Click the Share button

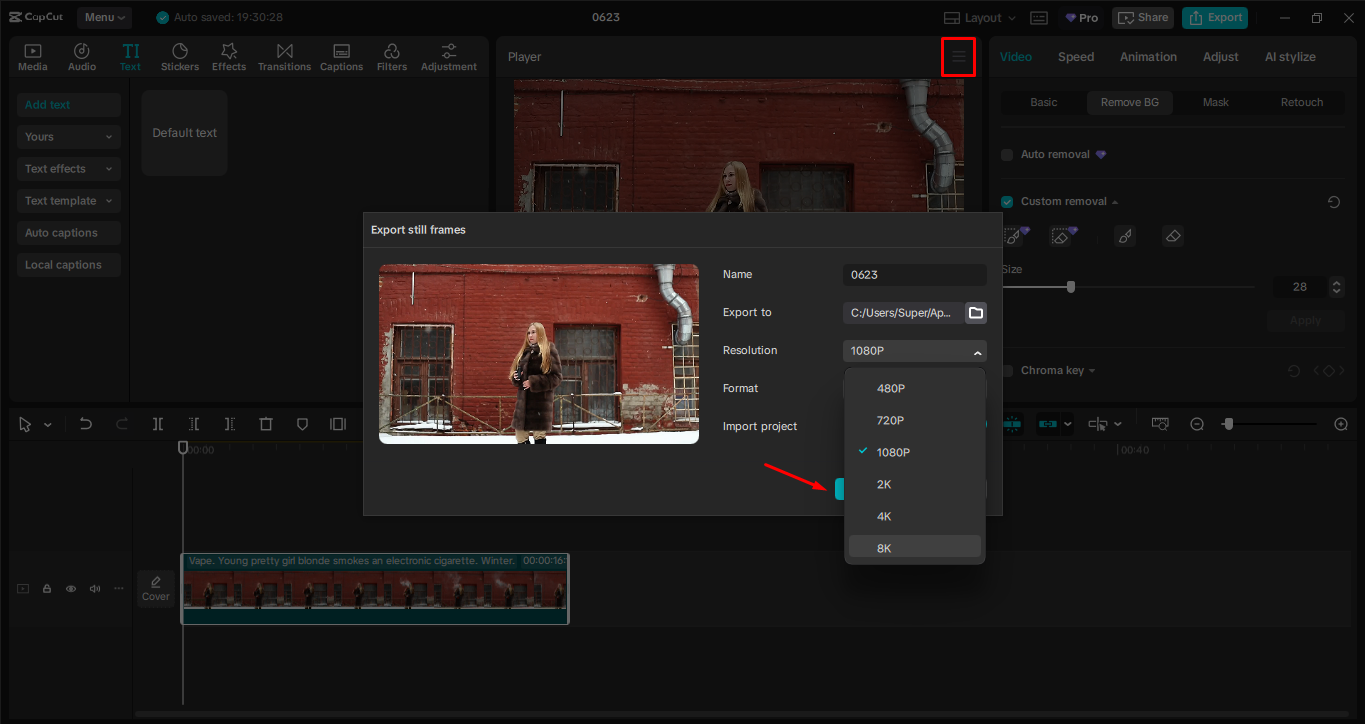(1142, 17)
